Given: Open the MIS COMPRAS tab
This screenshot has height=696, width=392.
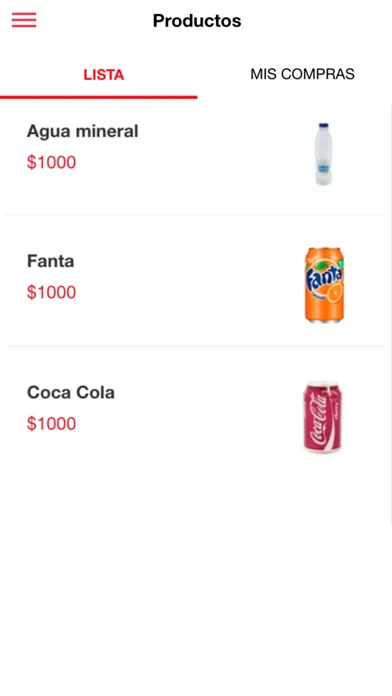Looking at the screenshot, I should click(302, 74).
